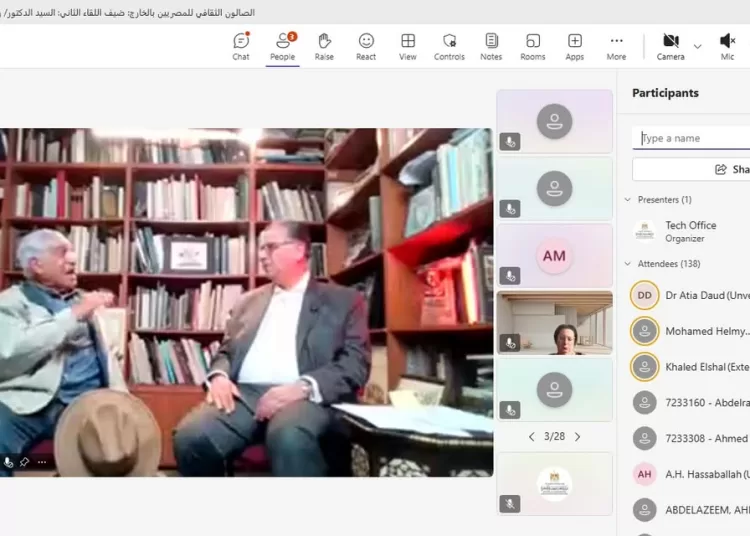
Task: Click Mohamed Helmy's avatar icon
Action: (x=644, y=331)
